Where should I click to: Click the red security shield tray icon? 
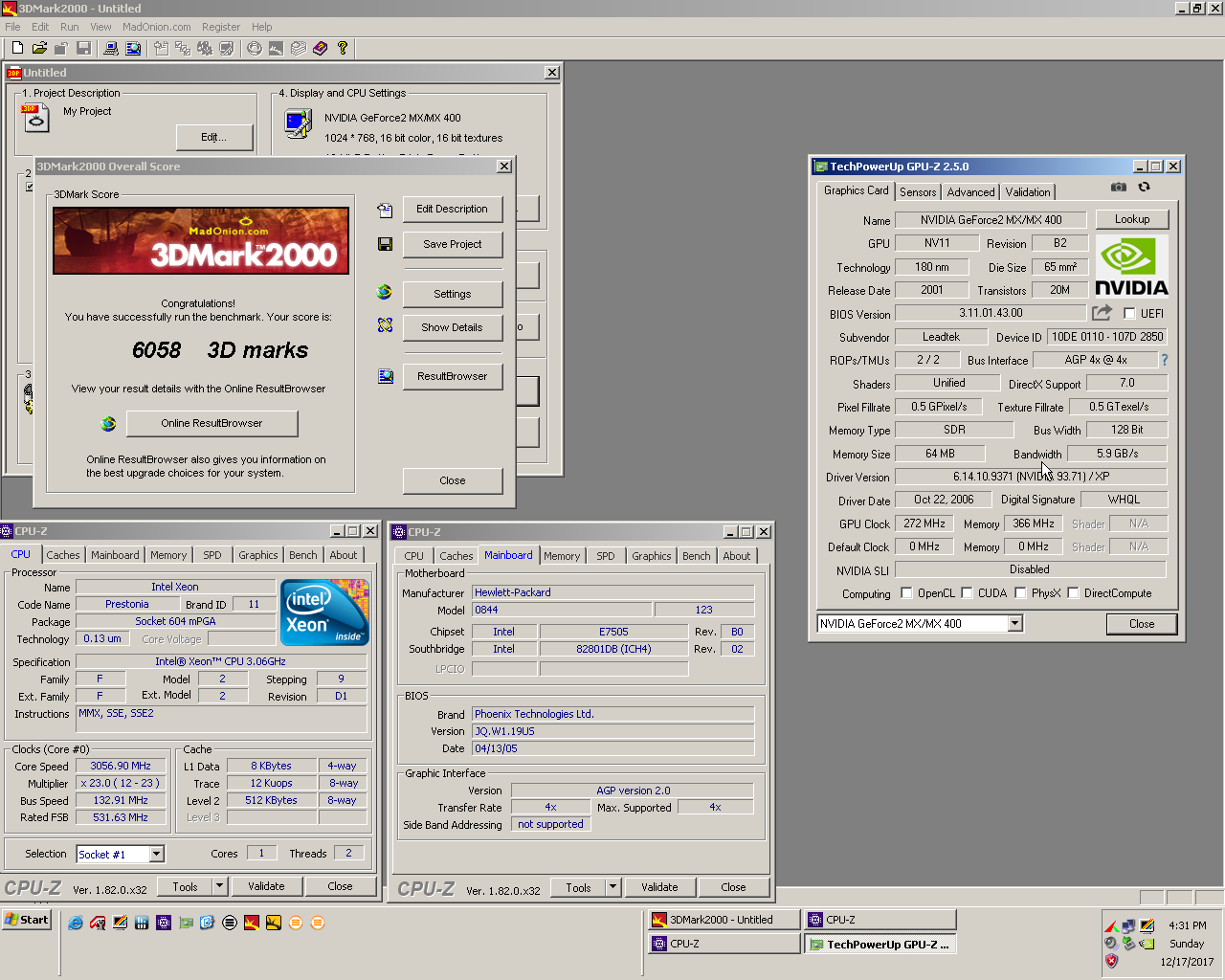coord(1111,961)
